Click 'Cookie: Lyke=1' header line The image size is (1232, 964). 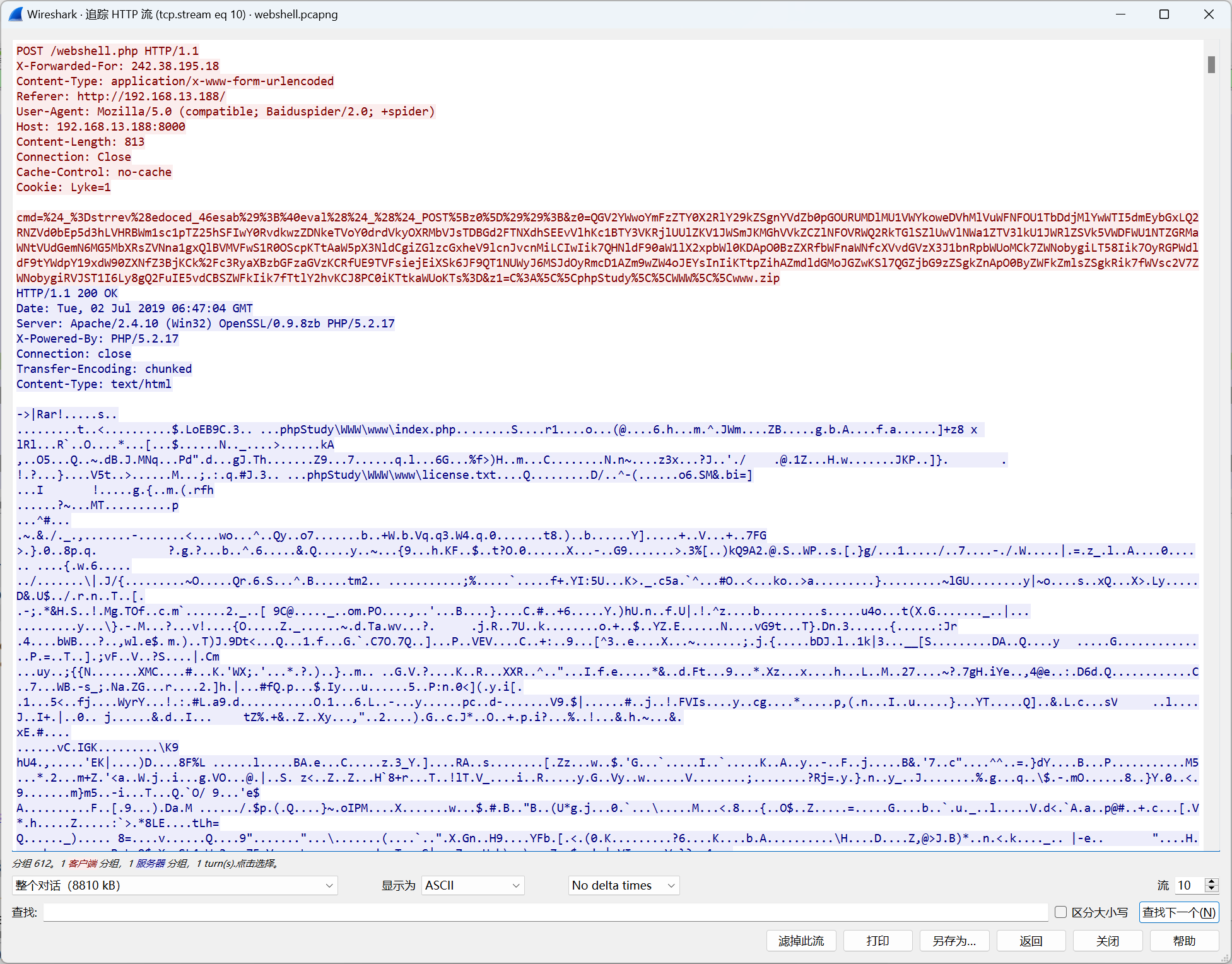[64, 187]
